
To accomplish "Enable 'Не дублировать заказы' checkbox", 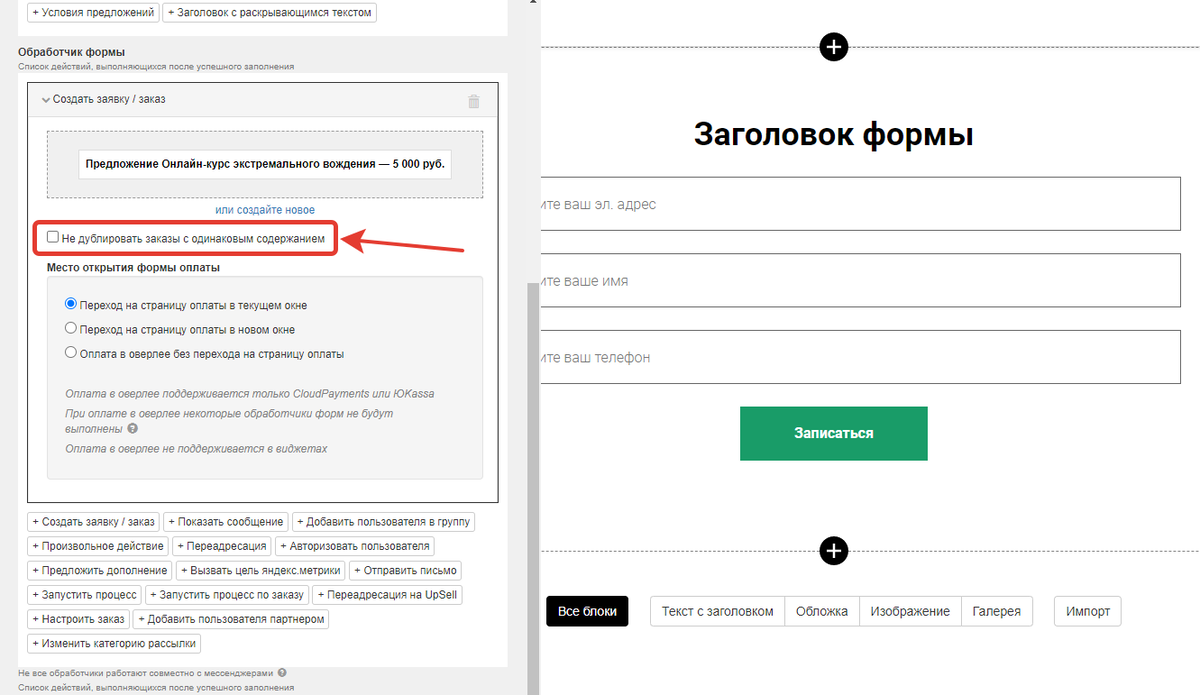I will [x=53, y=238].
